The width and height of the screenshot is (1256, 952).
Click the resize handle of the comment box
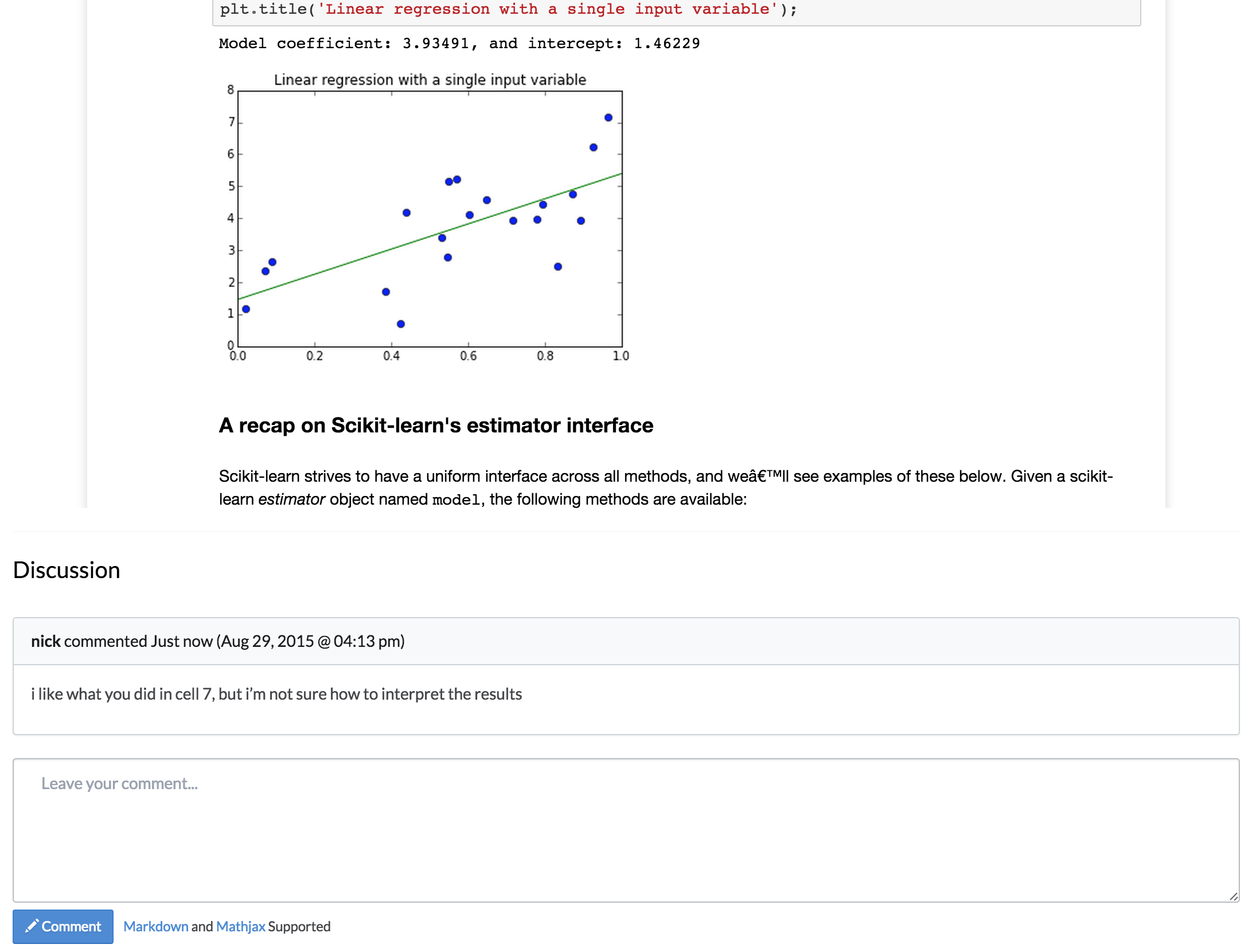tap(1233, 896)
